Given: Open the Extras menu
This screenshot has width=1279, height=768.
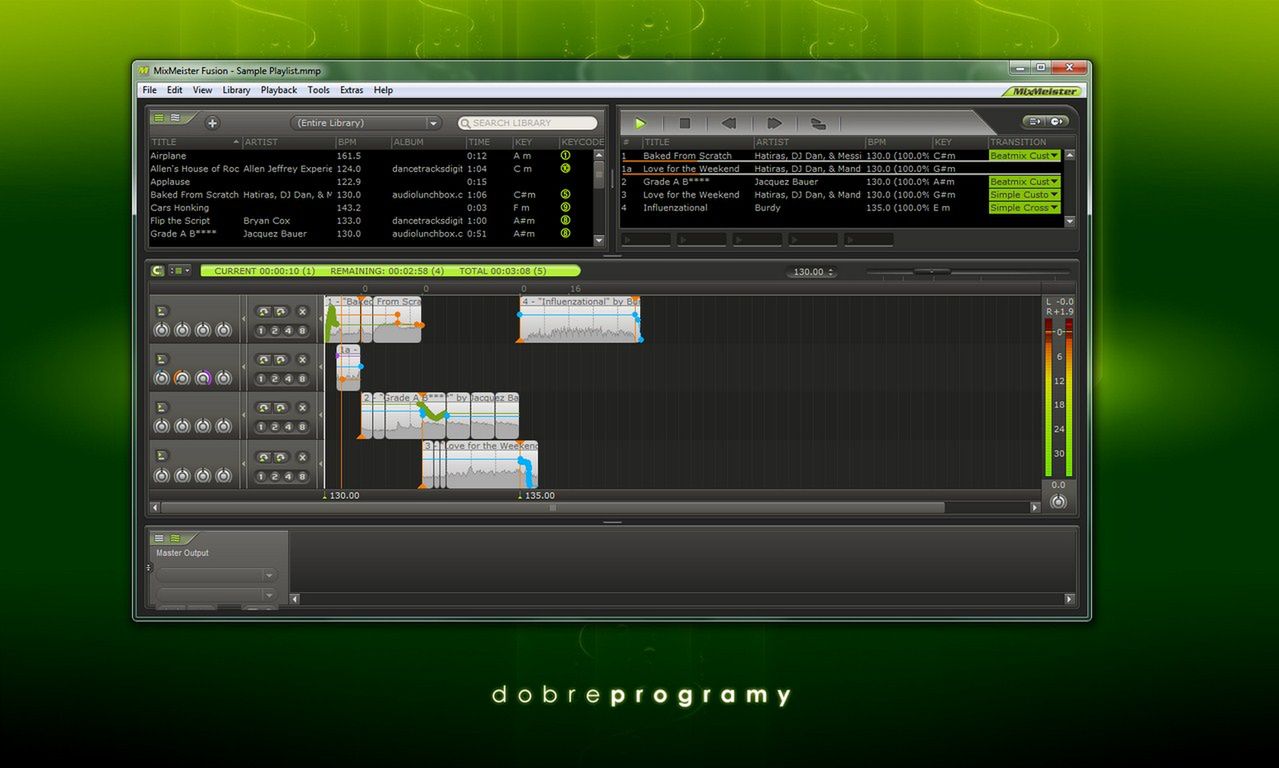Looking at the screenshot, I should click(x=352, y=90).
